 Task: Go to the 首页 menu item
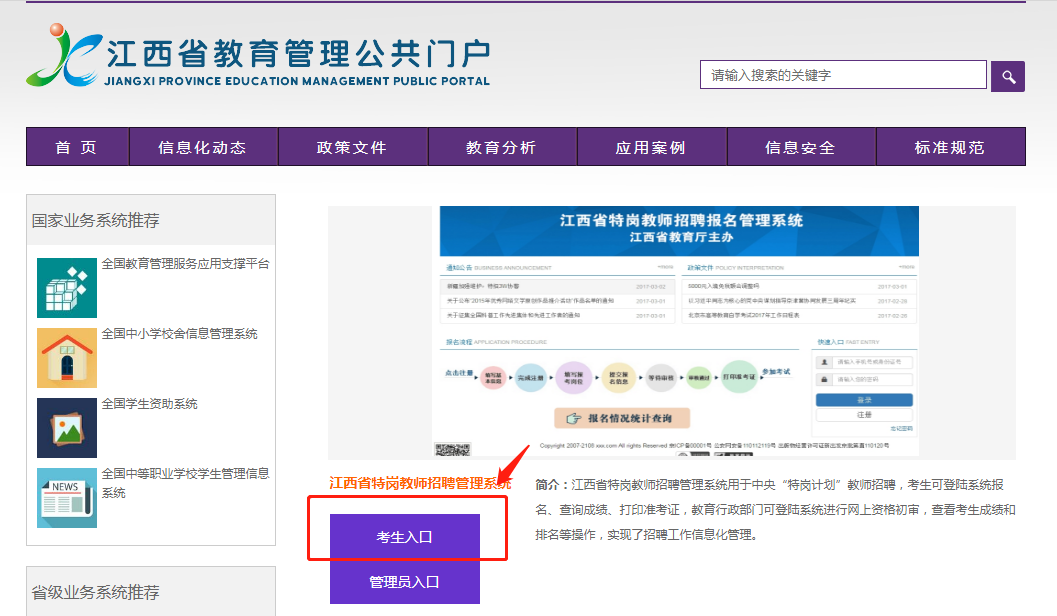pyautogui.click(x=77, y=147)
